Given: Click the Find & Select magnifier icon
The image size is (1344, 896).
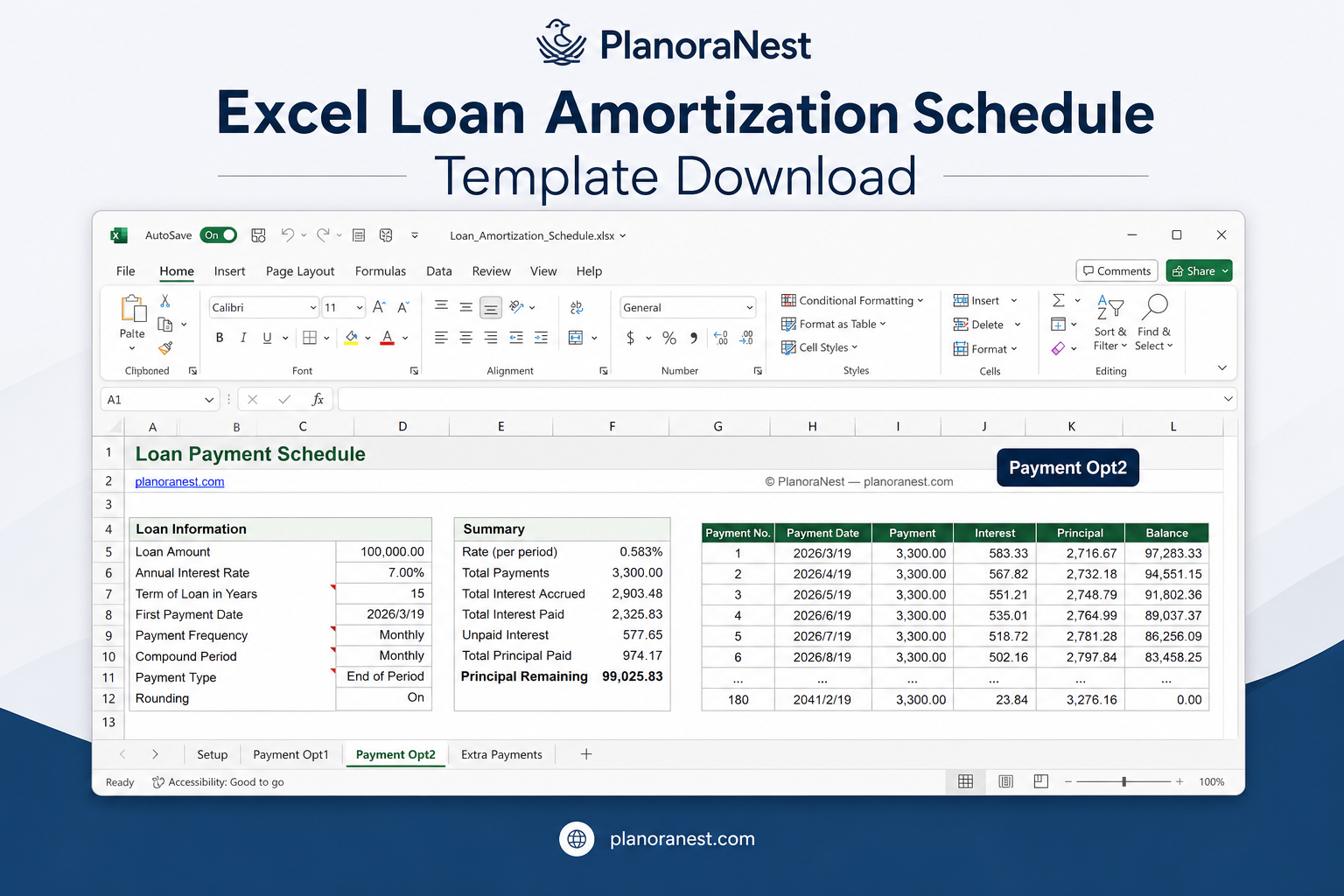Looking at the screenshot, I should (x=1155, y=307).
